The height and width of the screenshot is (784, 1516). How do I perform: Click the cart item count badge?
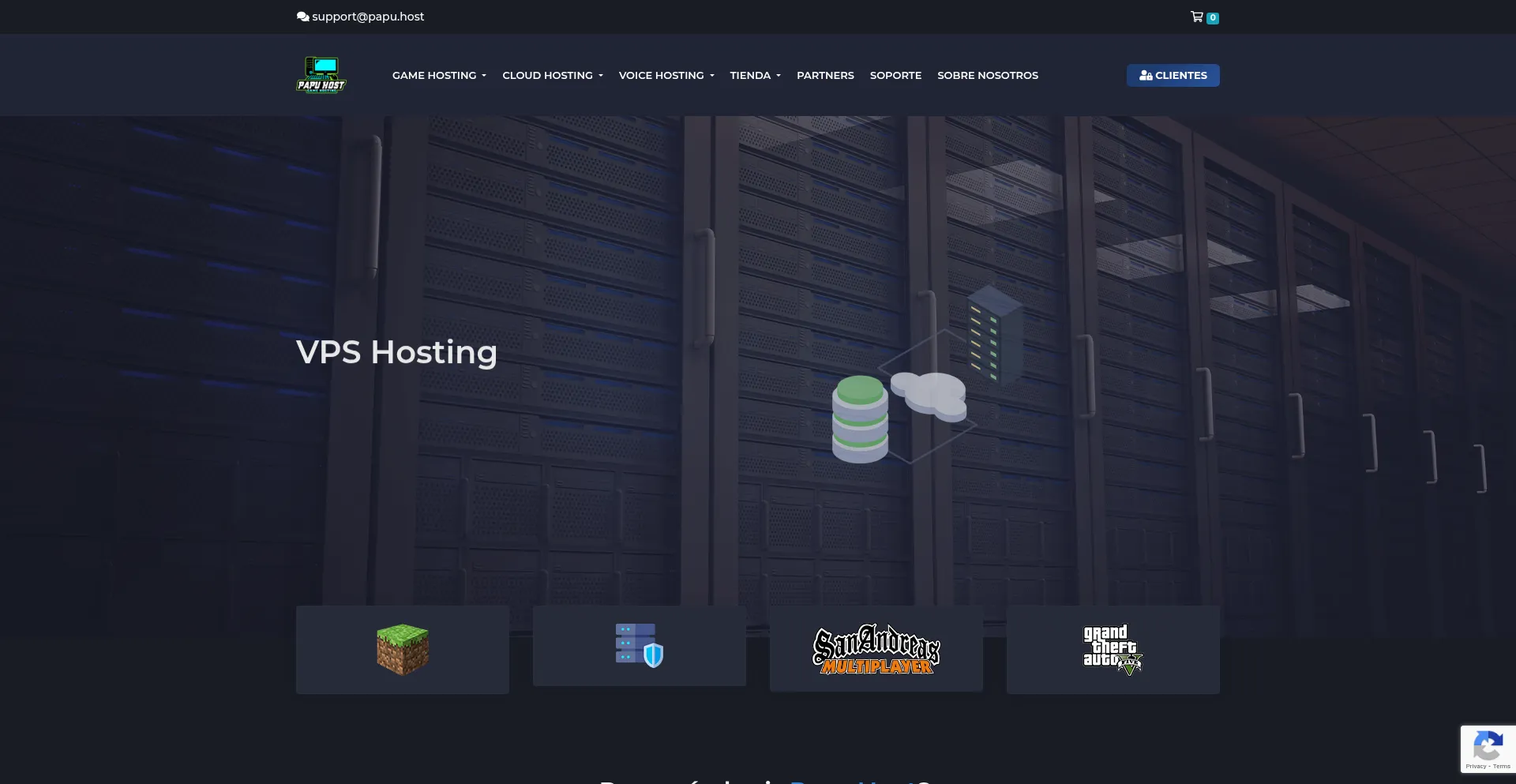click(x=1213, y=18)
